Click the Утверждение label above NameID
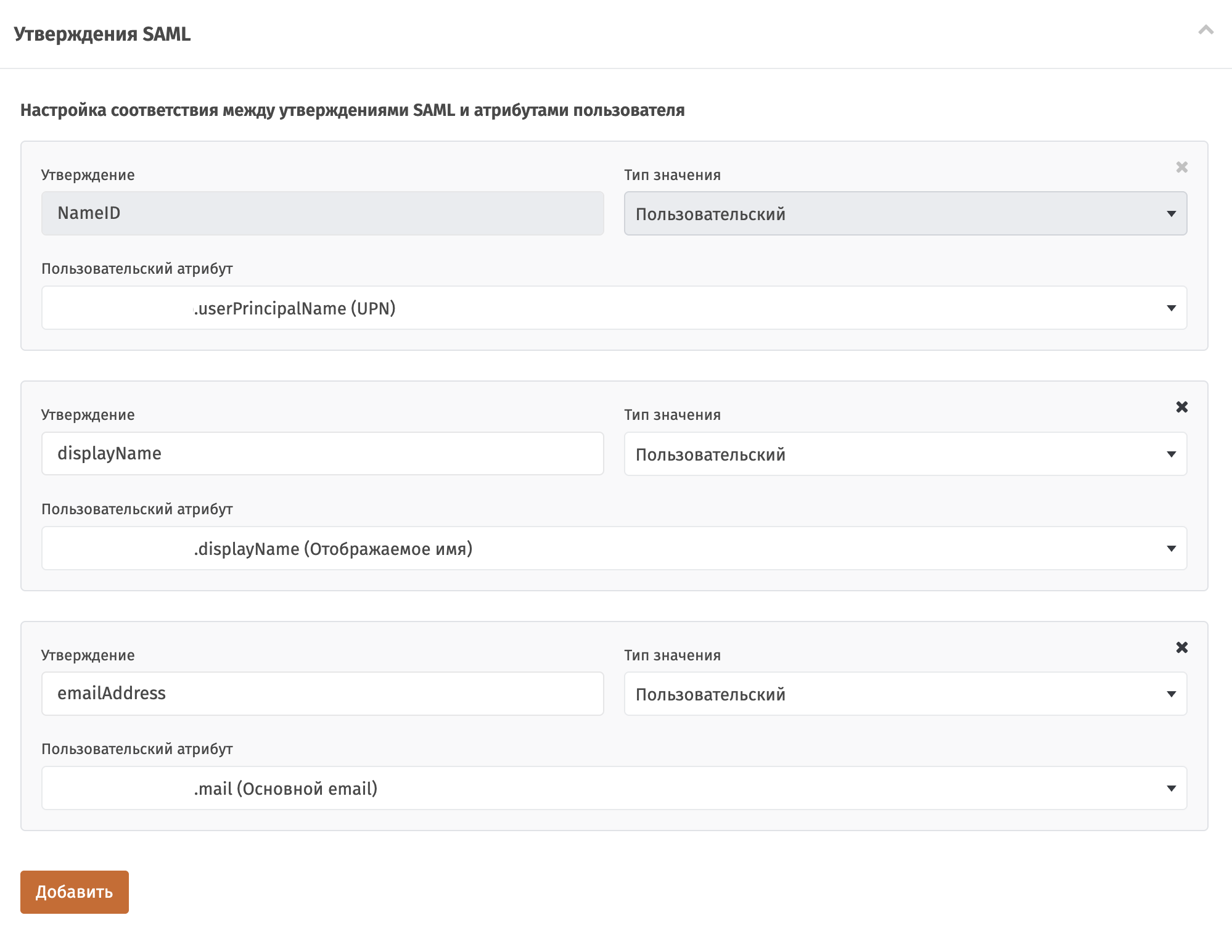The height and width of the screenshot is (952, 1232). click(x=88, y=175)
